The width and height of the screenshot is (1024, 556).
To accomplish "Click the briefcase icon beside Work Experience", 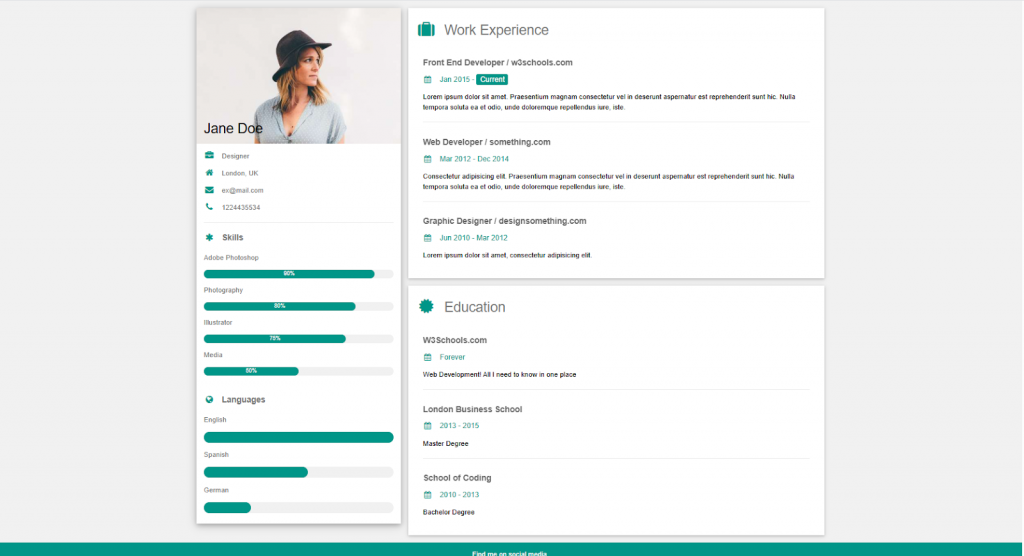I will coord(426,29).
